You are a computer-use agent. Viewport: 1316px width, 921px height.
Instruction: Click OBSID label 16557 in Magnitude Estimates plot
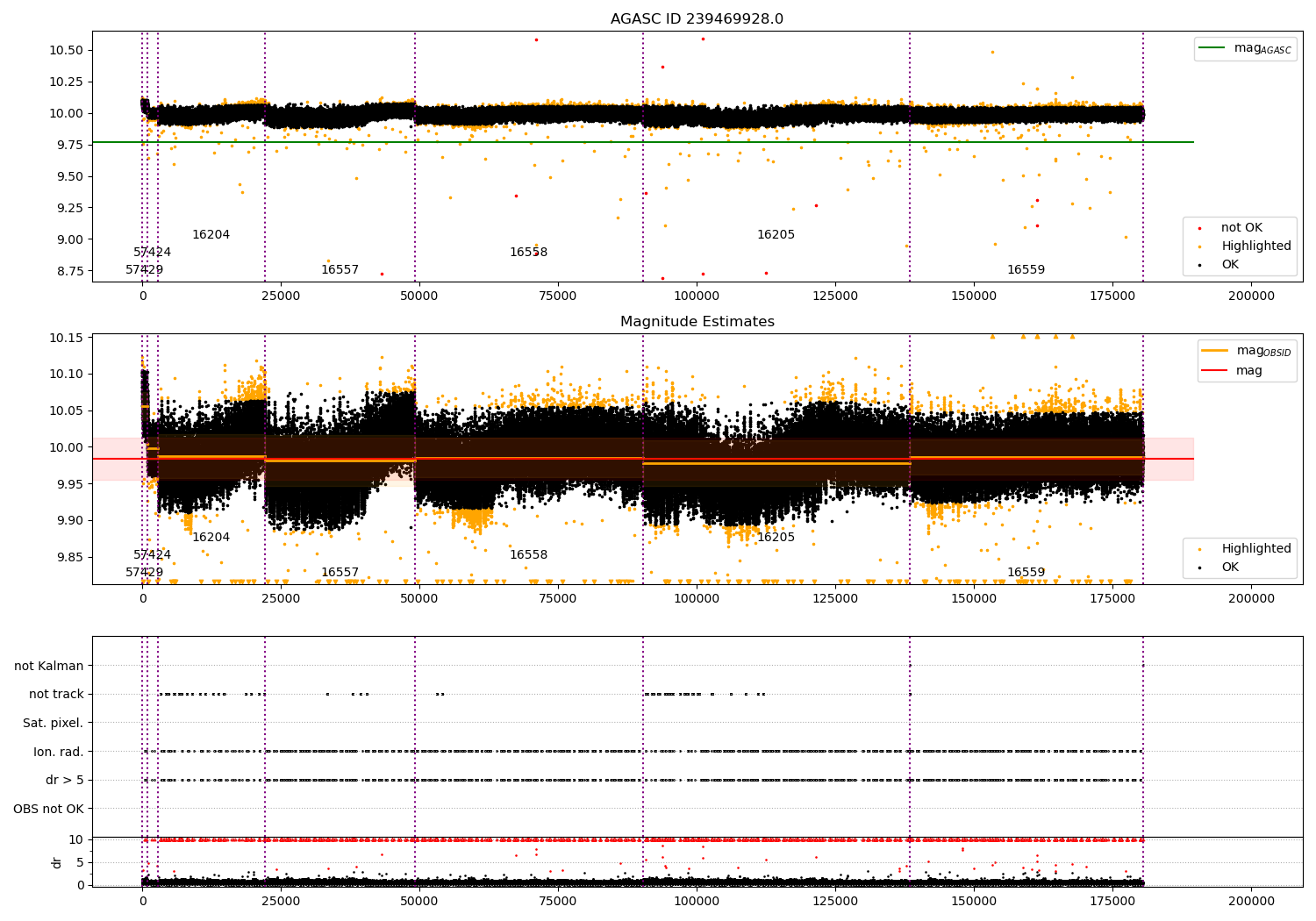tap(340, 573)
